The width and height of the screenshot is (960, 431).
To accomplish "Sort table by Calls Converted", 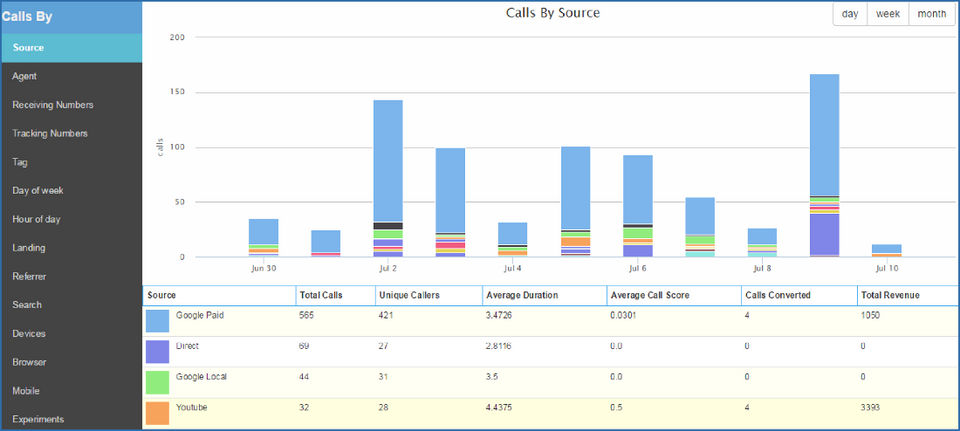I will [799, 295].
